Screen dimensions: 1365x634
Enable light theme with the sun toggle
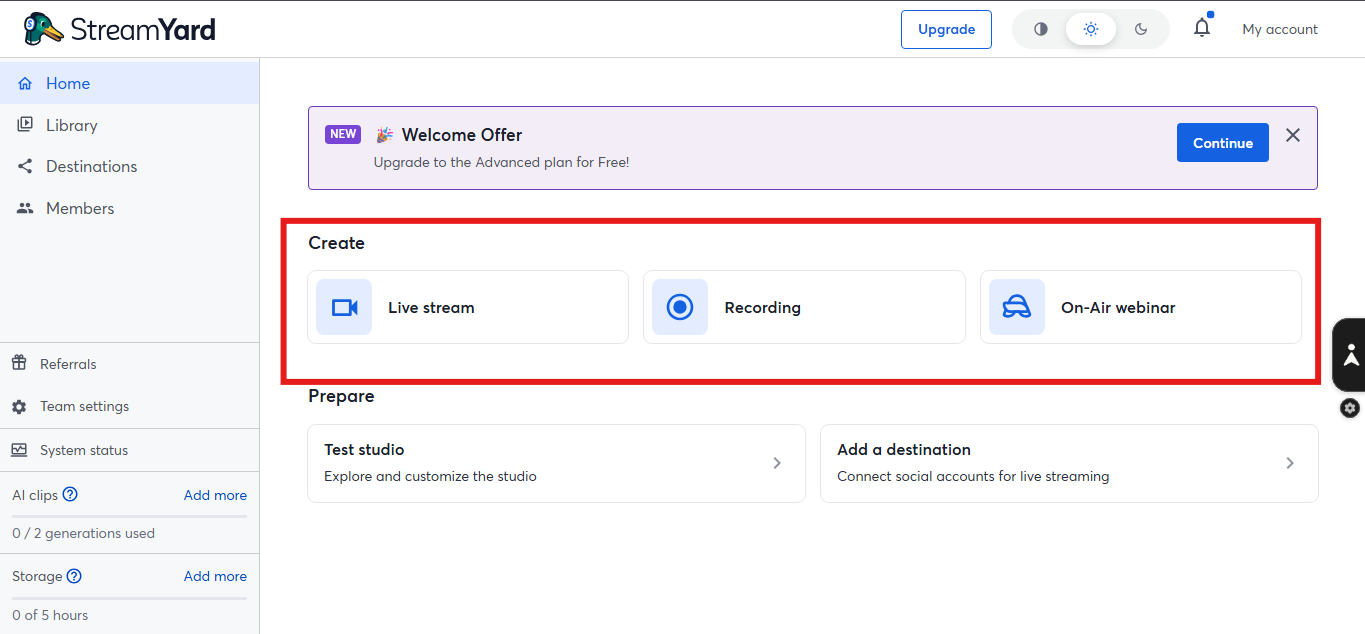pyautogui.click(x=1090, y=29)
